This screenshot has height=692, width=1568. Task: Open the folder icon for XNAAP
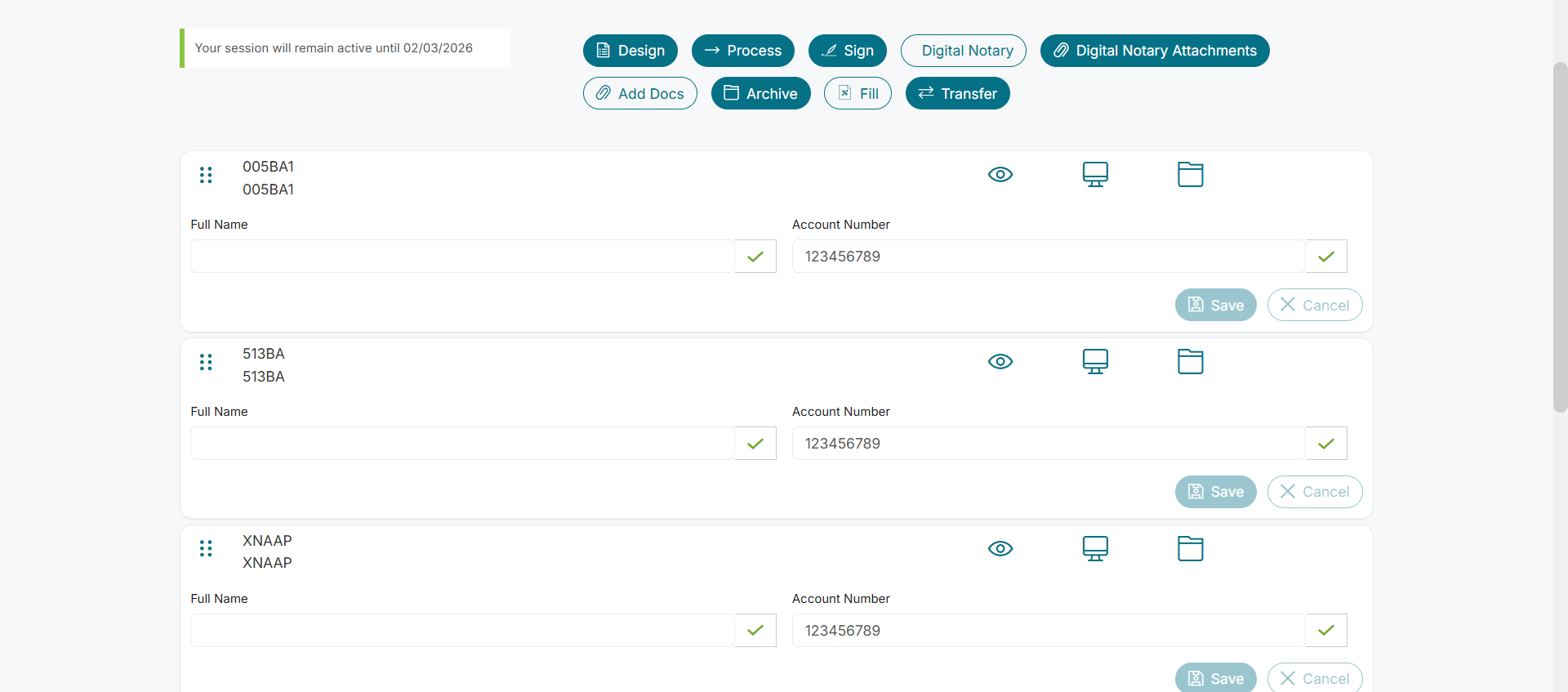coord(1190,548)
